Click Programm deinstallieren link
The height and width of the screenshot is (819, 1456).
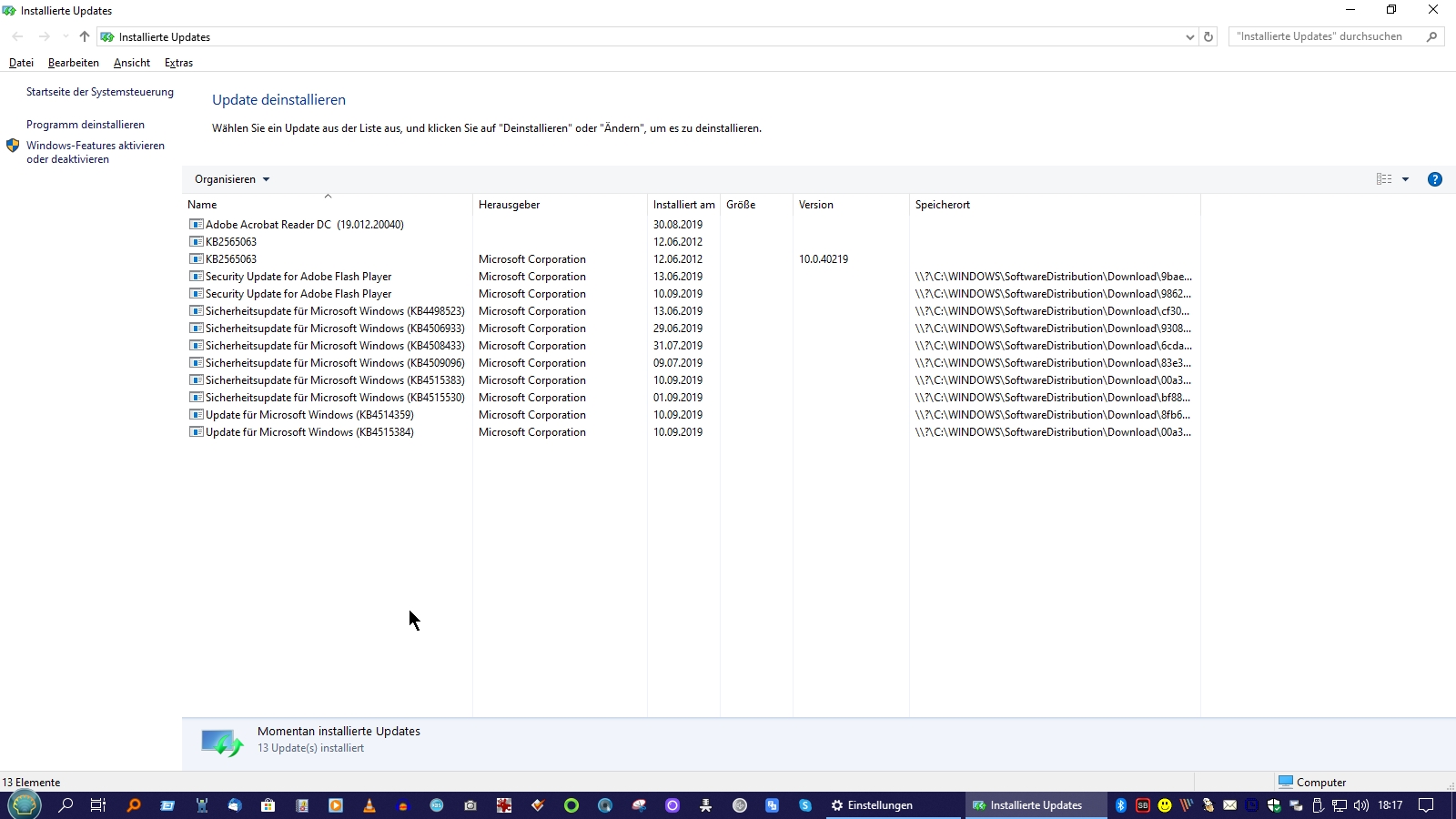pyautogui.click(x=86, y=125)
